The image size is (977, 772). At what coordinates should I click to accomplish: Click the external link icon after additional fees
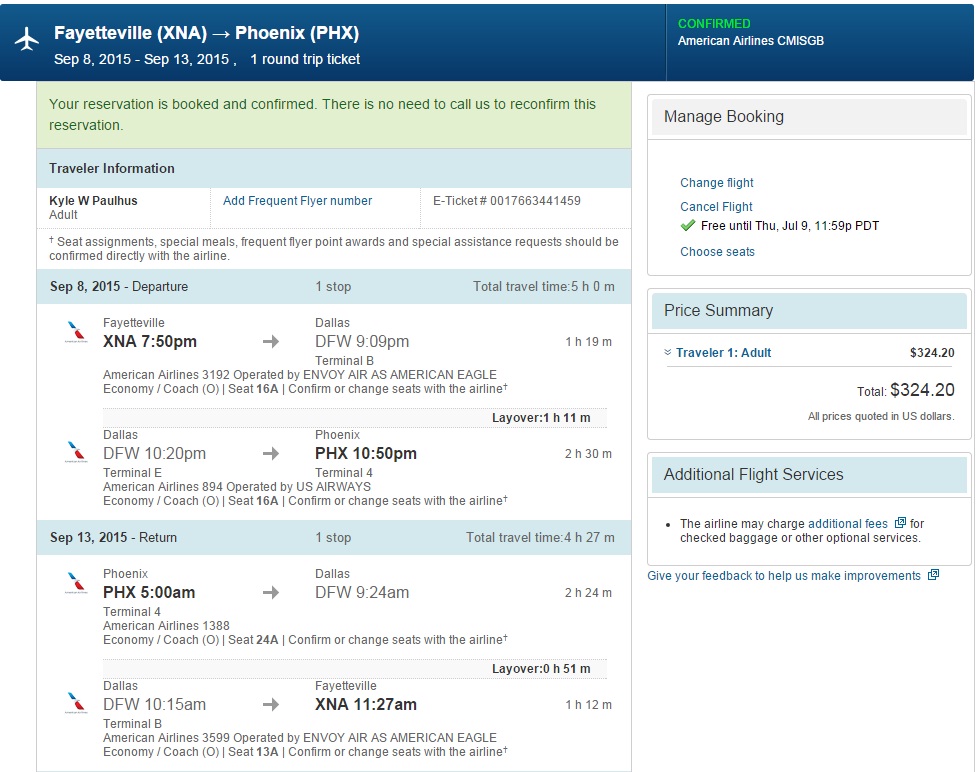pyautogui.click(x=900, y=523)
